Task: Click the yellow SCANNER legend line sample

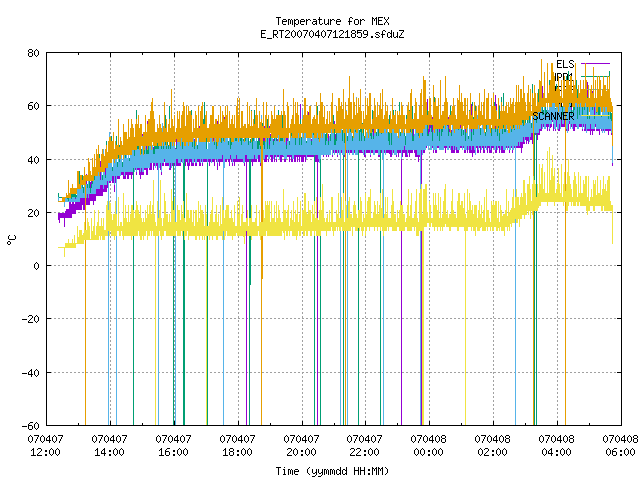Action: [596, 116]
